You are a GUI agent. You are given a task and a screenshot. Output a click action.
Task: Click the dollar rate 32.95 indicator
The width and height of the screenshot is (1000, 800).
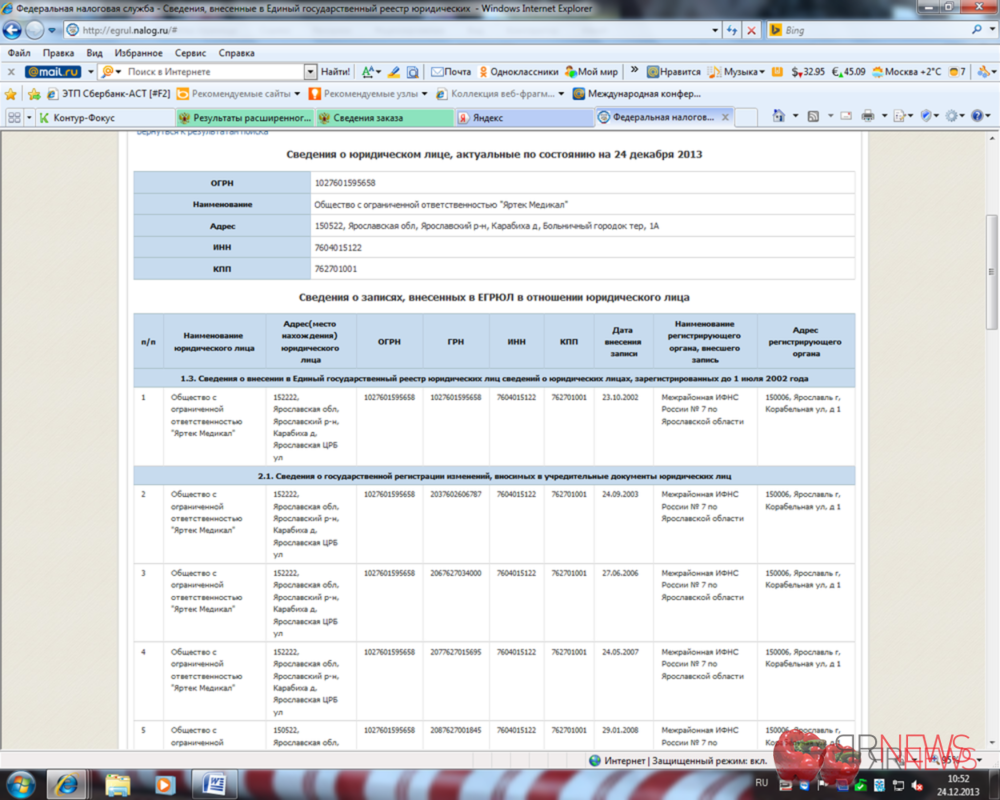click(808, 72)
